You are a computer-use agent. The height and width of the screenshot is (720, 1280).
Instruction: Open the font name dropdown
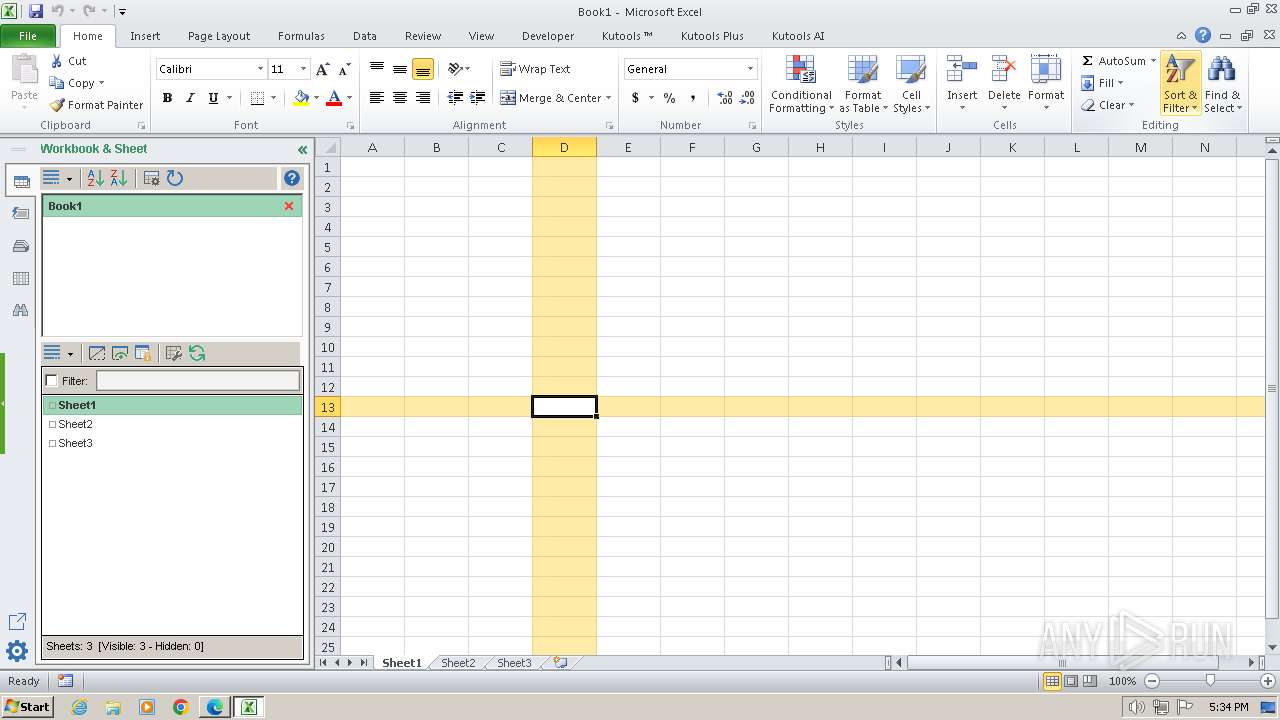tap(261, 69)
